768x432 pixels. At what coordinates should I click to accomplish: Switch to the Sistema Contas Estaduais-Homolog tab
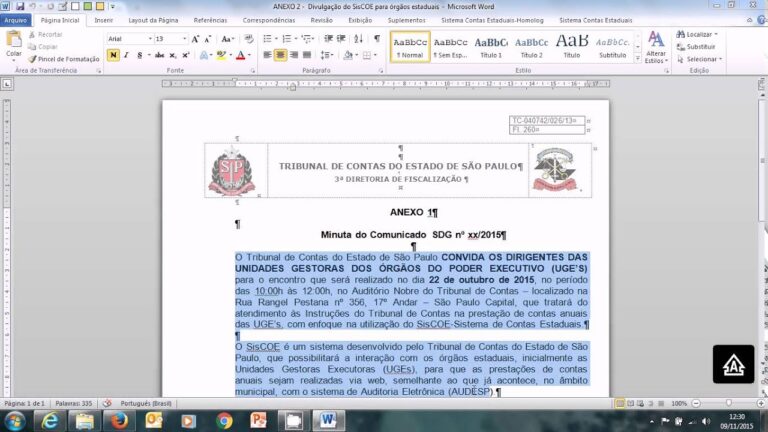(492, 20)
